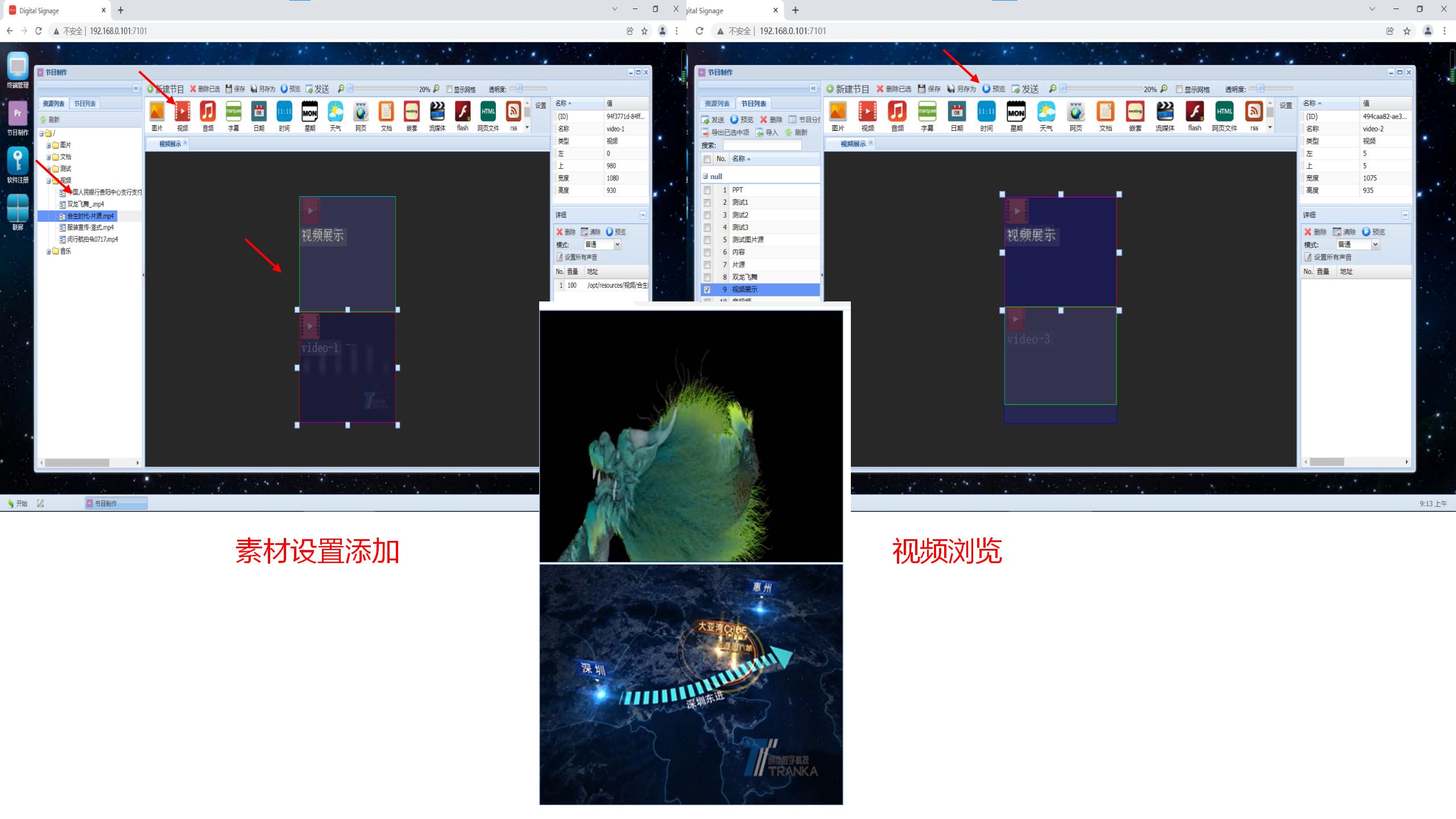
Task: Tick the checkbox for row 测试图片源
Action: [x=707, y=240]
